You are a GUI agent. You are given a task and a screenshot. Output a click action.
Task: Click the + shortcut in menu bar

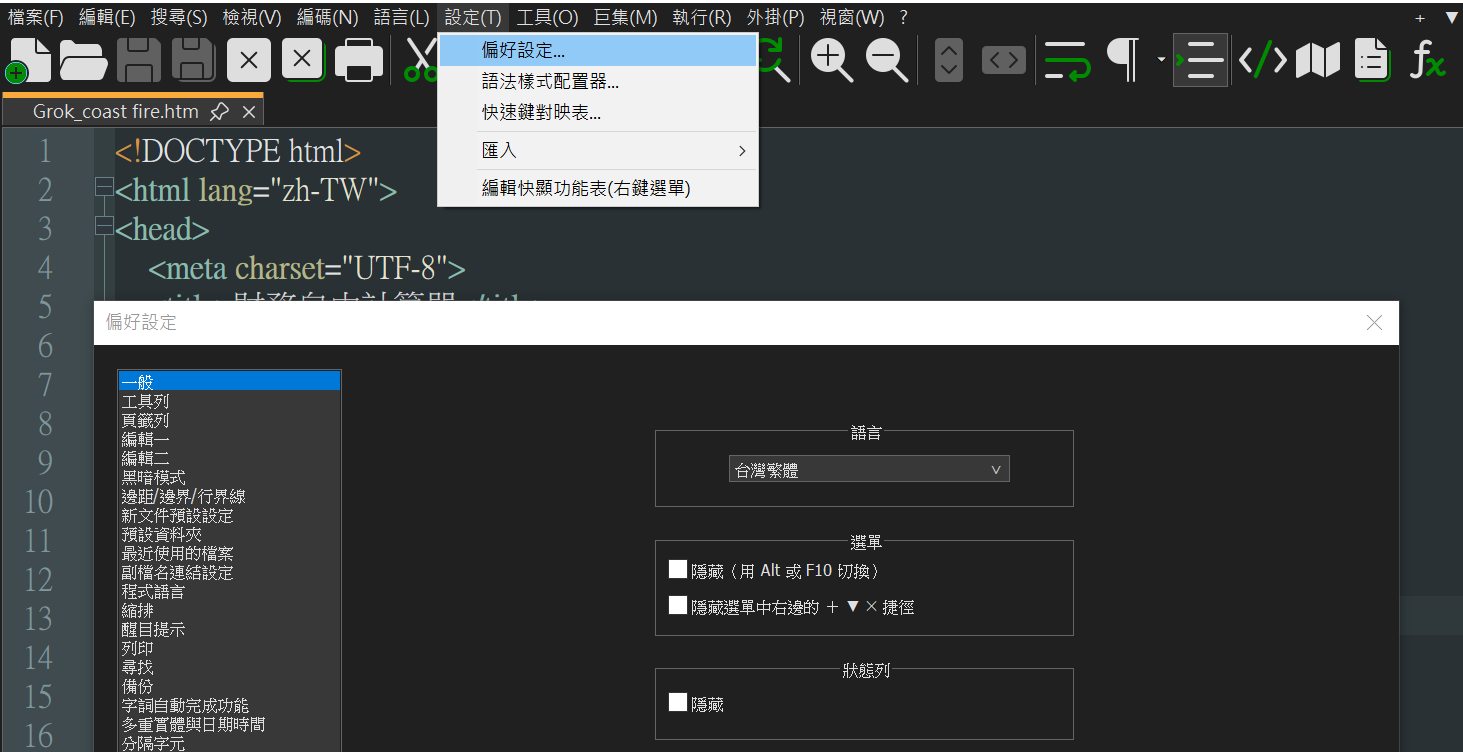(x=1420, y=17)
